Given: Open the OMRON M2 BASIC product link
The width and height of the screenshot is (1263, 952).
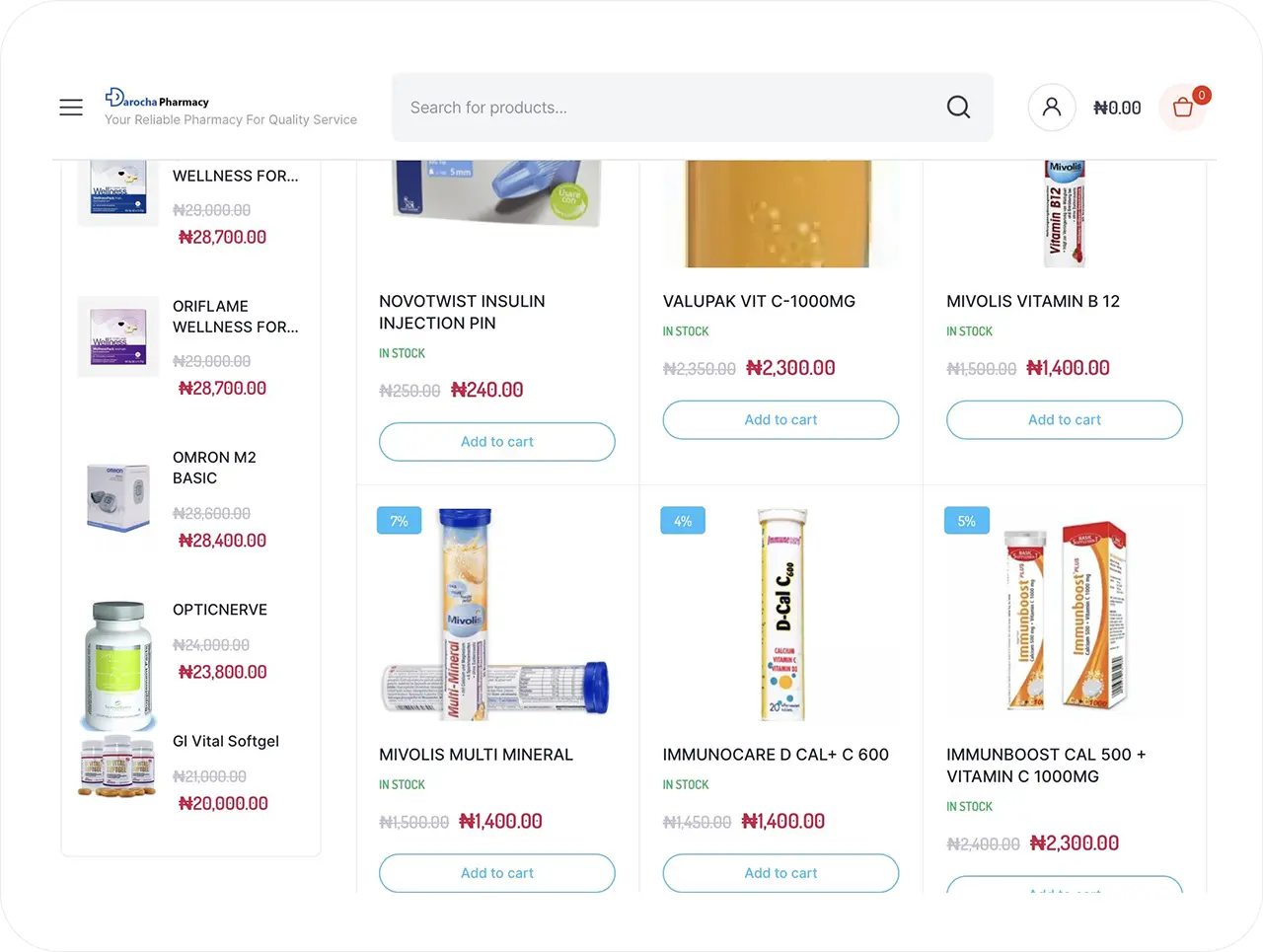Looking at the screenshot, I should click(214, 468).
